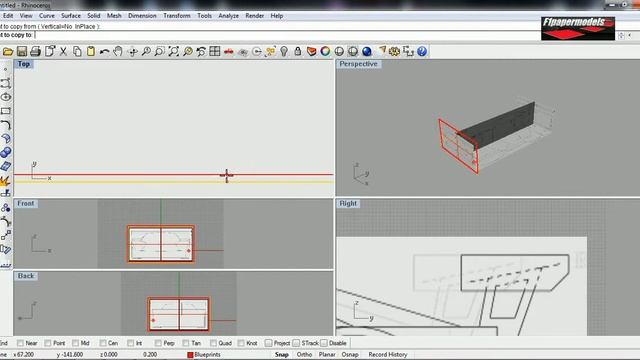Click the Cut scissors icon

click(x=63, y=51)
